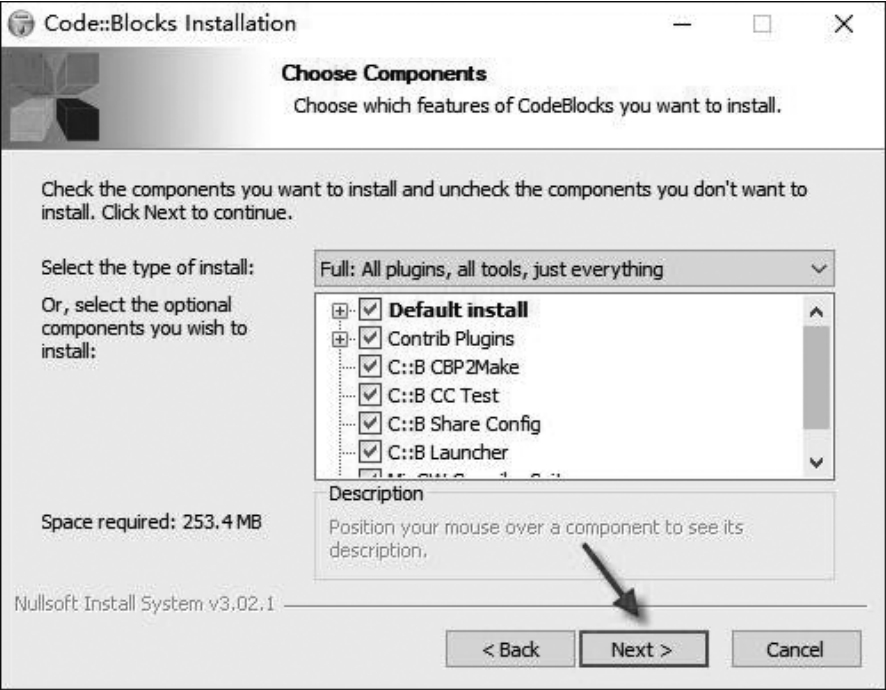The image size is (886, 690).
Task: Select the Default install tree label
Action: point(457,311)
